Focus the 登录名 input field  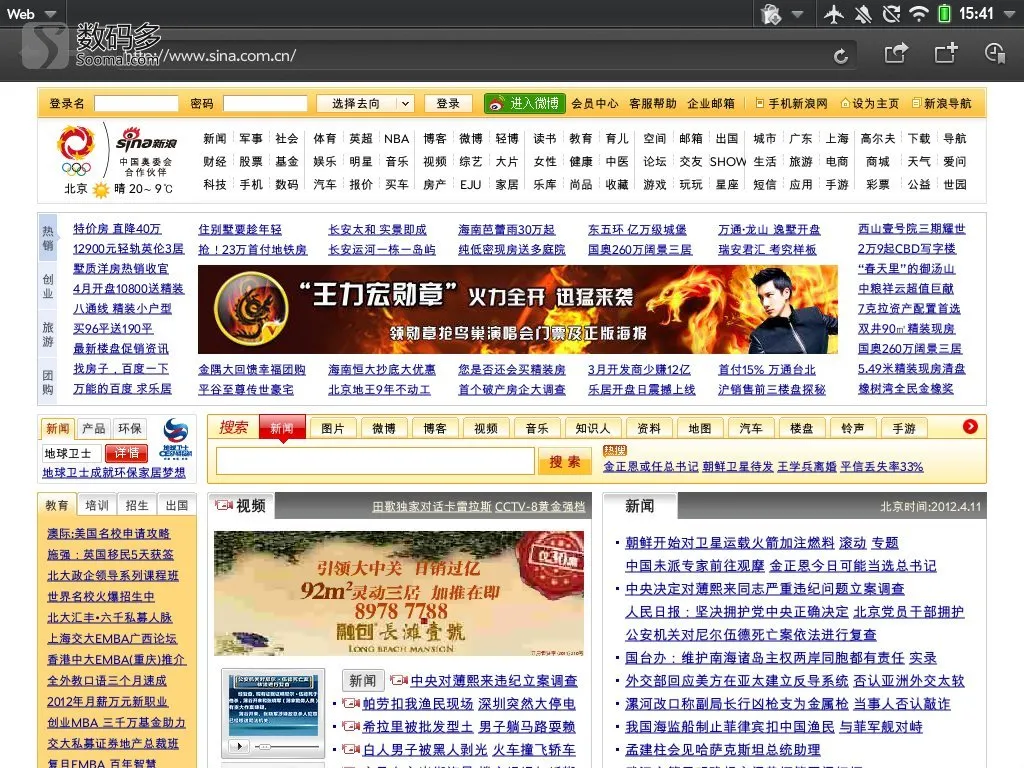click(136, 104)
